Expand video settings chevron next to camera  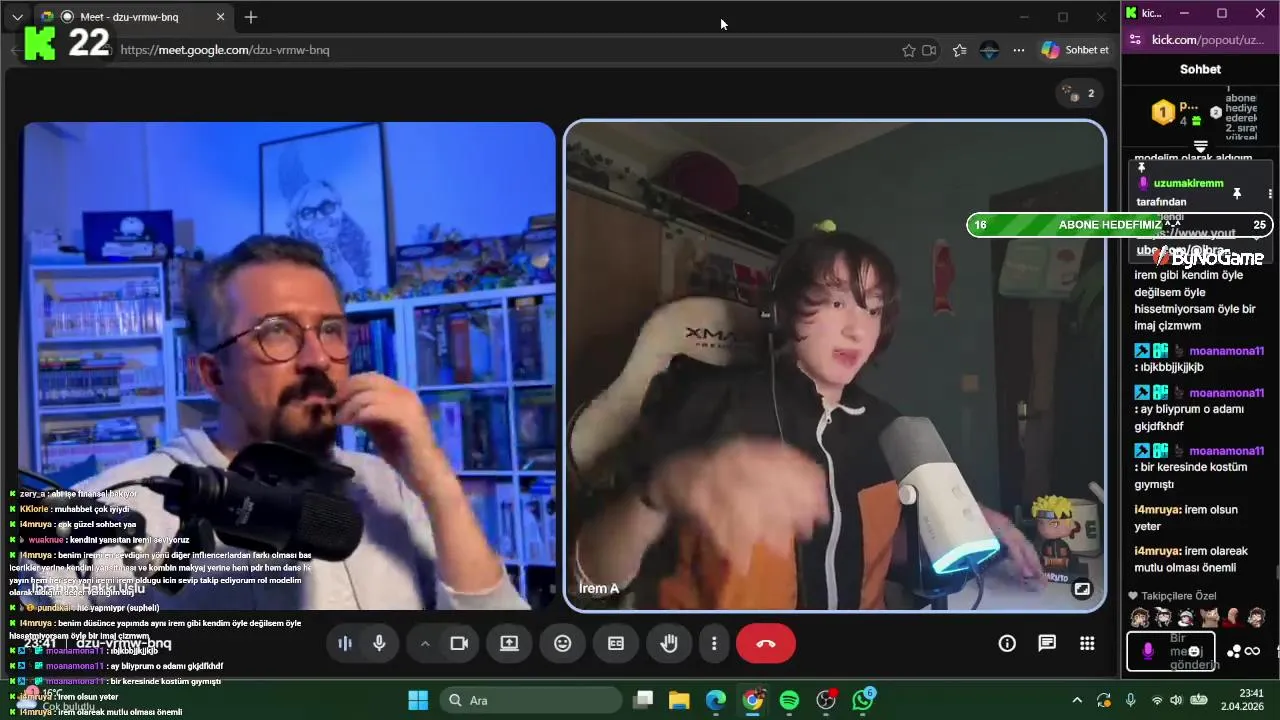[425, 644]
